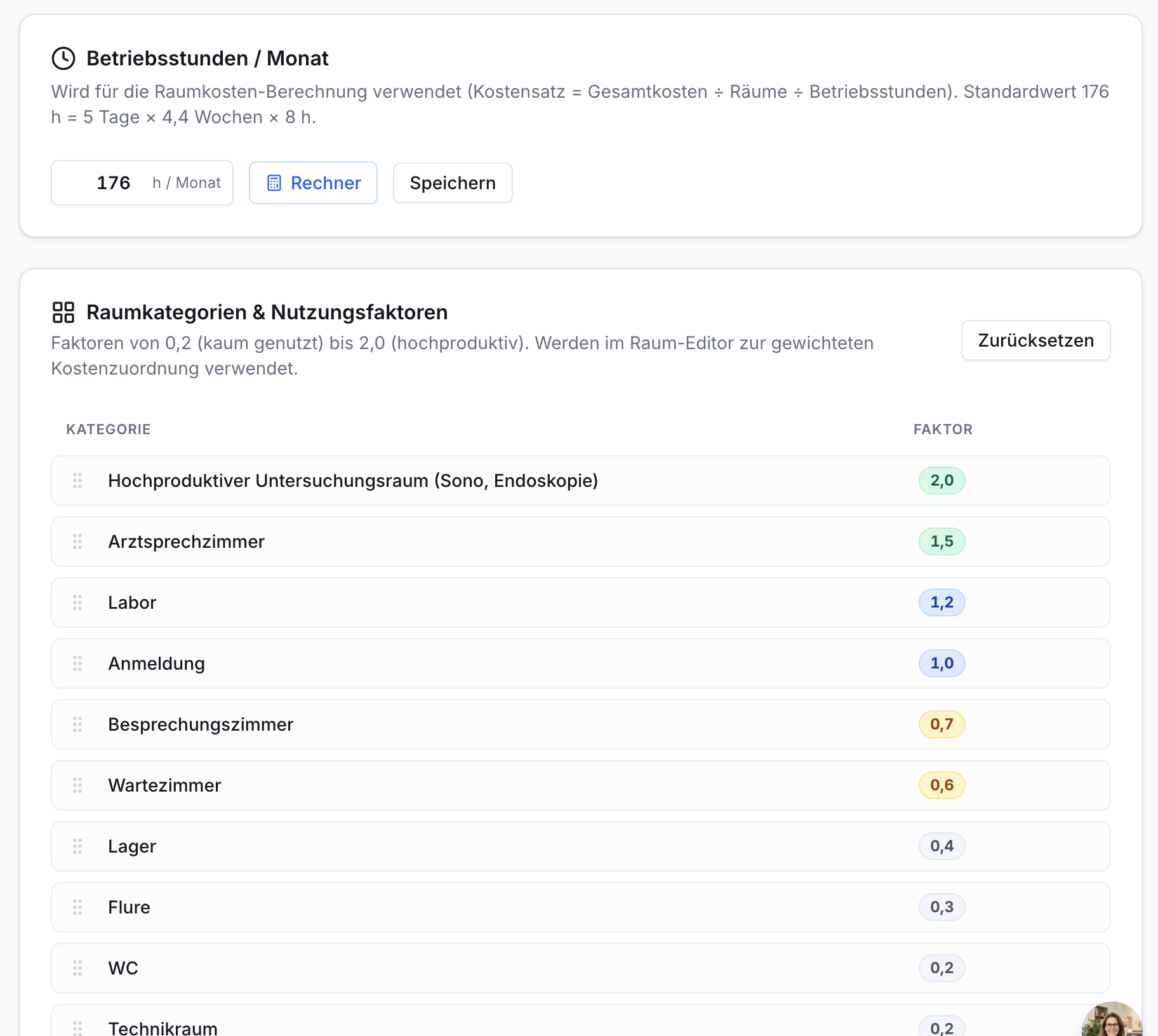This screenshot has width=1158, height=1036.
Task: Click the Labor category name
Action: [132, 602]
